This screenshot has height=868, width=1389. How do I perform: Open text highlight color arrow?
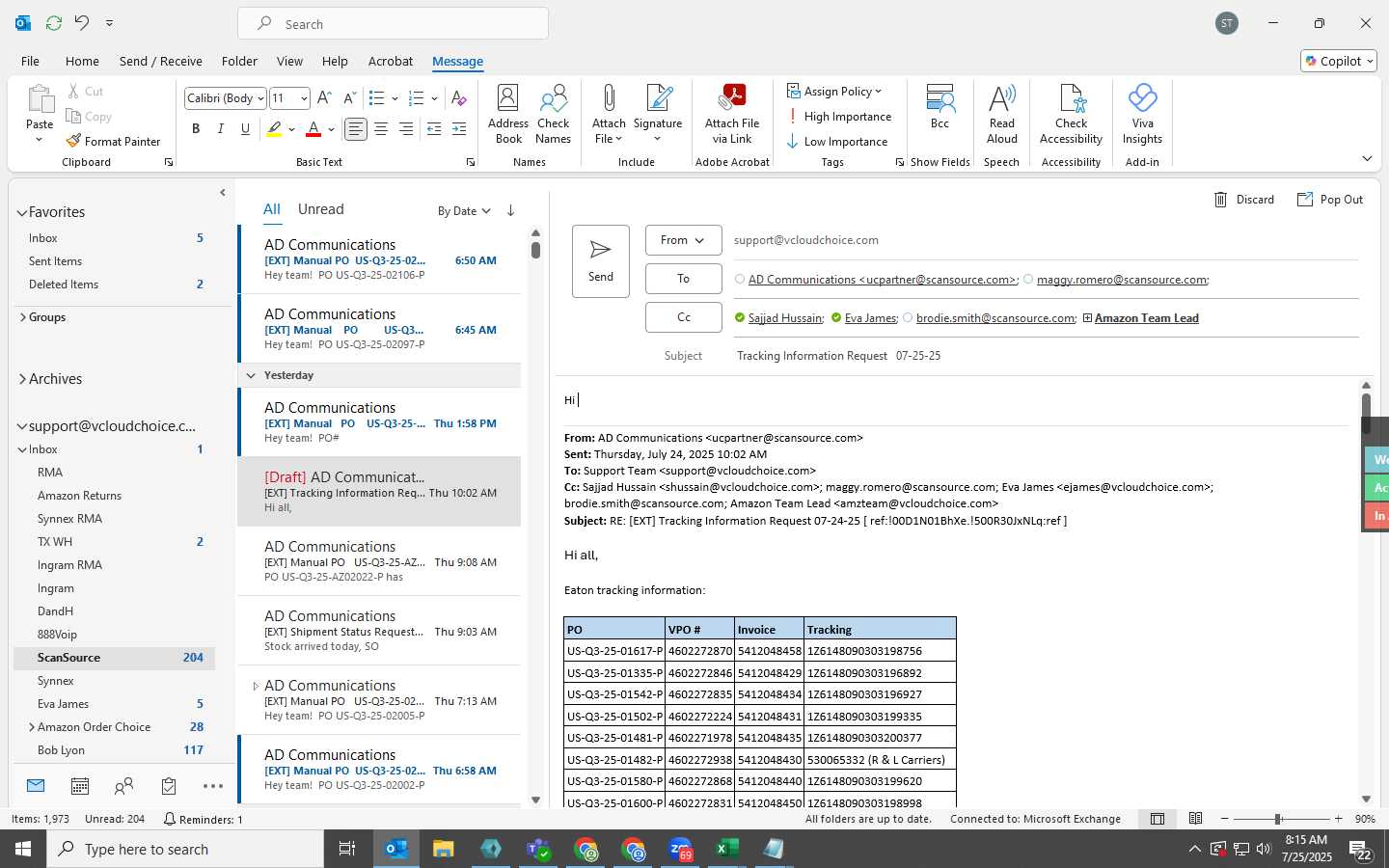291,129
